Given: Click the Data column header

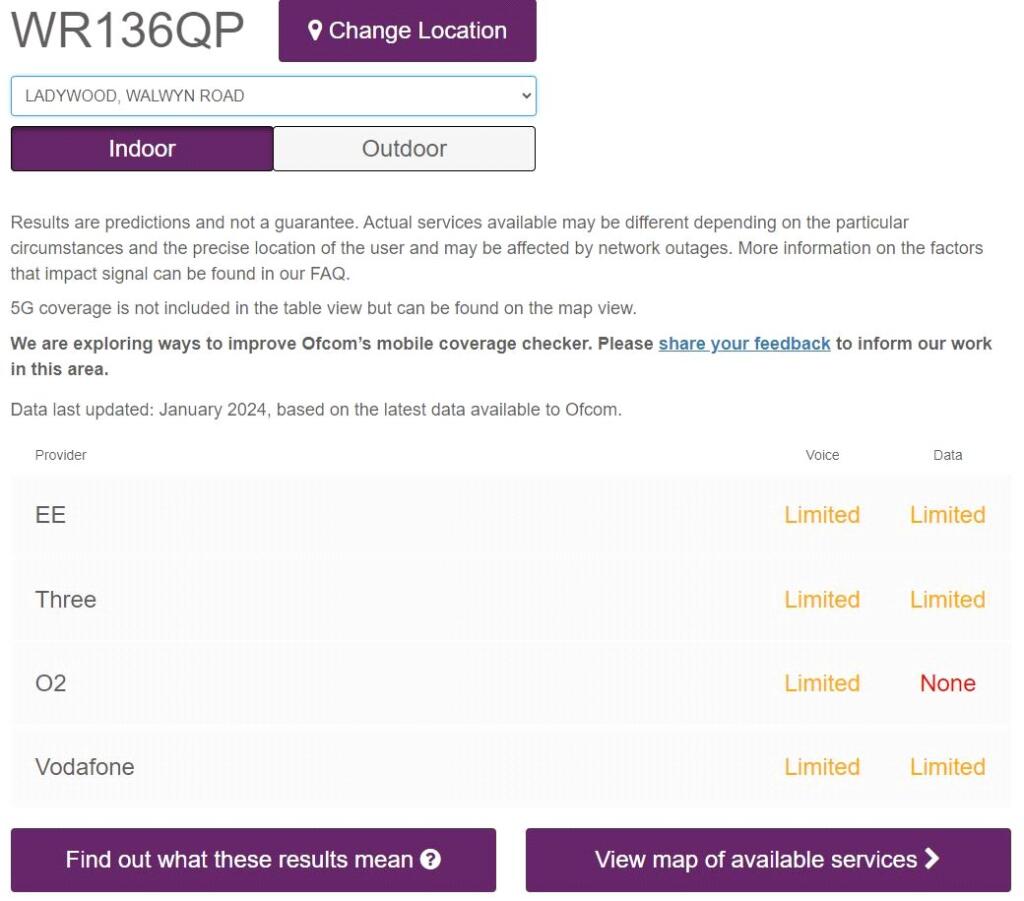Looking at the screenshot, I should tap(947, 455).
